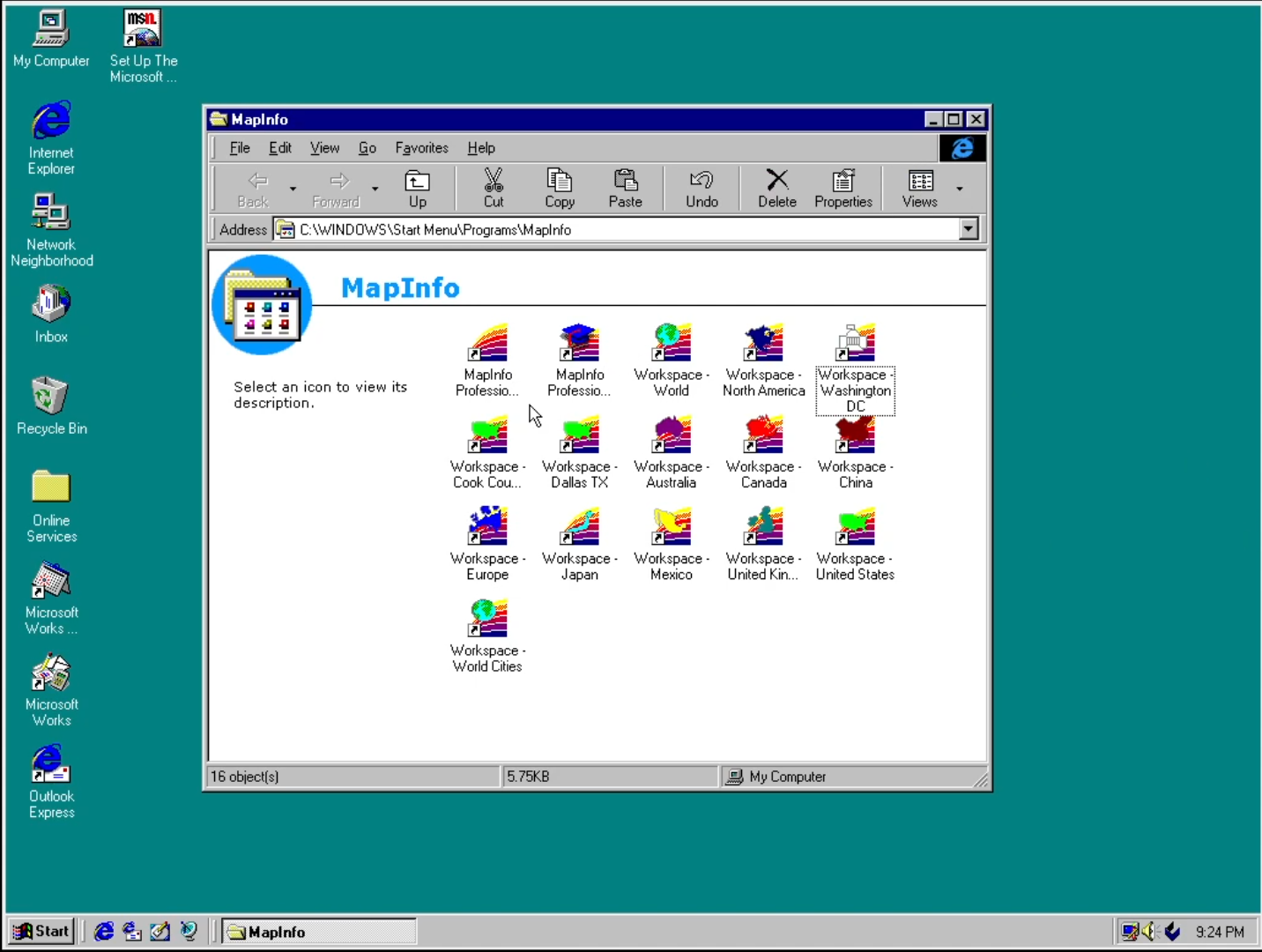Click the Undo toolbar button
Screen dimensions: 1262x952
pos(702,189)
